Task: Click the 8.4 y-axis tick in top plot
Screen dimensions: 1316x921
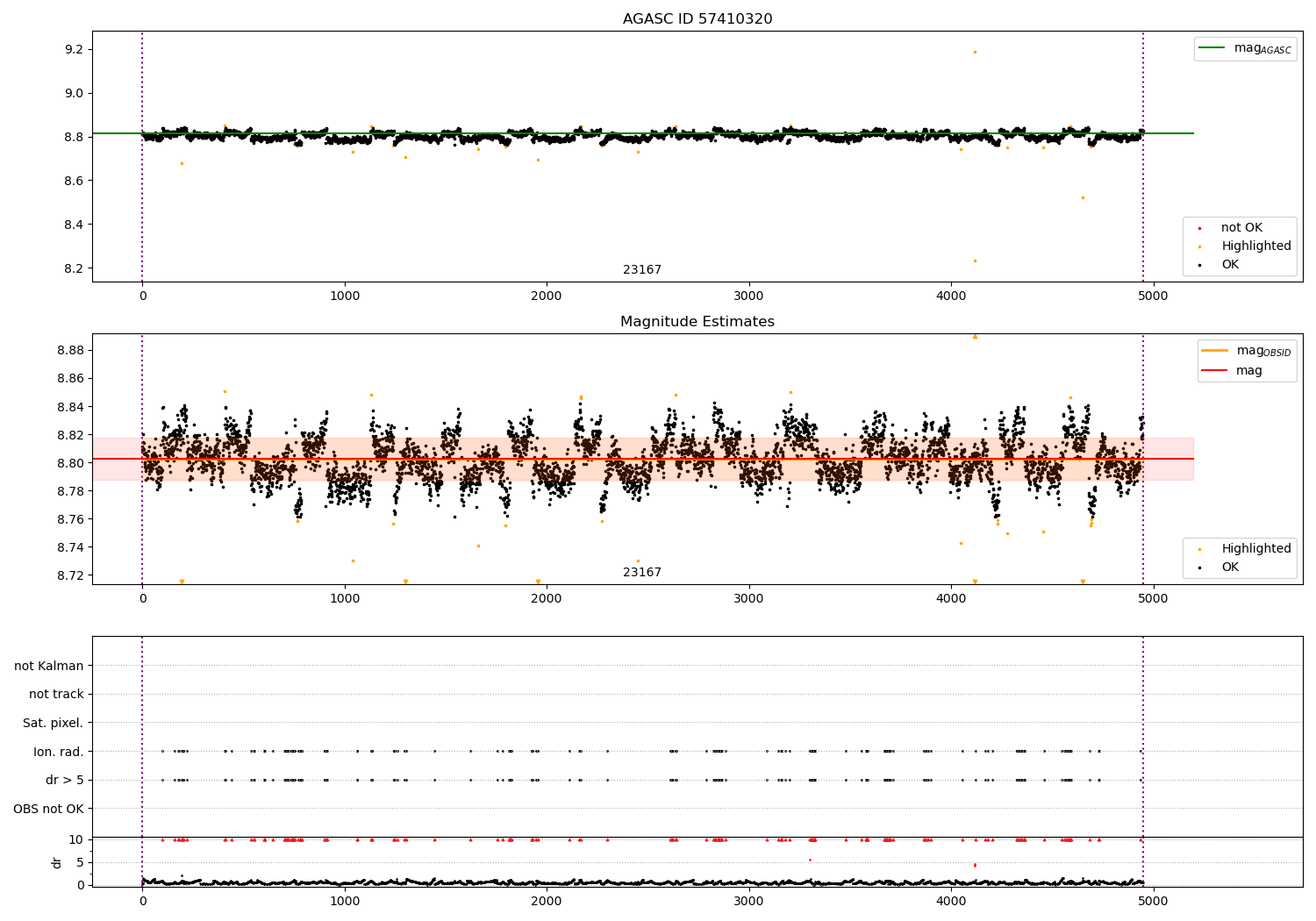Action: (x=73, y=225)
